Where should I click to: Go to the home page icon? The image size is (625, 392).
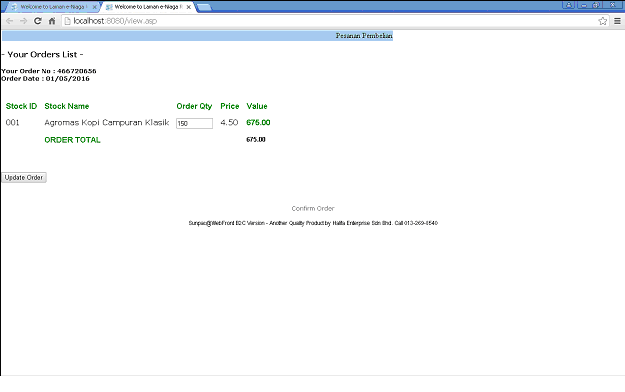[x=52, y=21]
